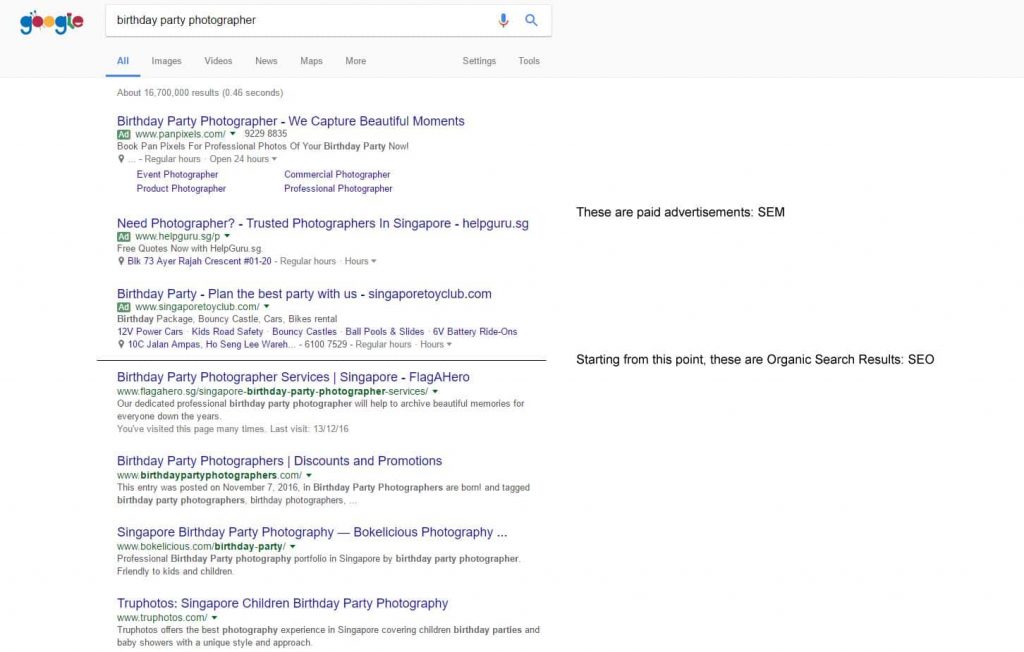Click the Ad badge beside www.helpguru.sg/p
This screenshot has height=652, width=1024.
(123, 236)
